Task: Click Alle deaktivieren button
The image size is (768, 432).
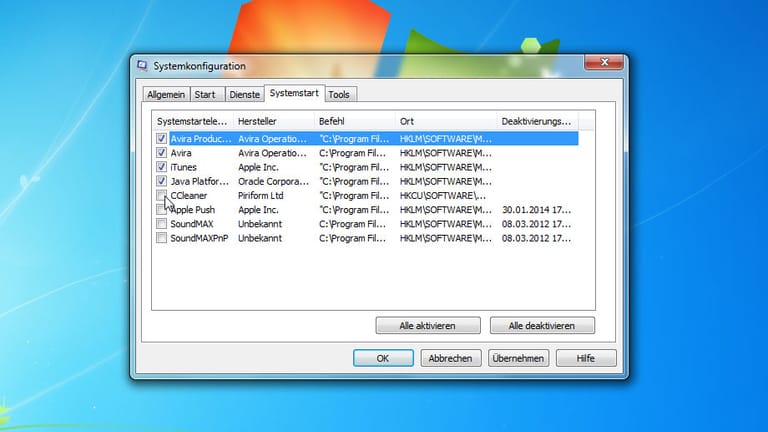Action: coord(542,326)
